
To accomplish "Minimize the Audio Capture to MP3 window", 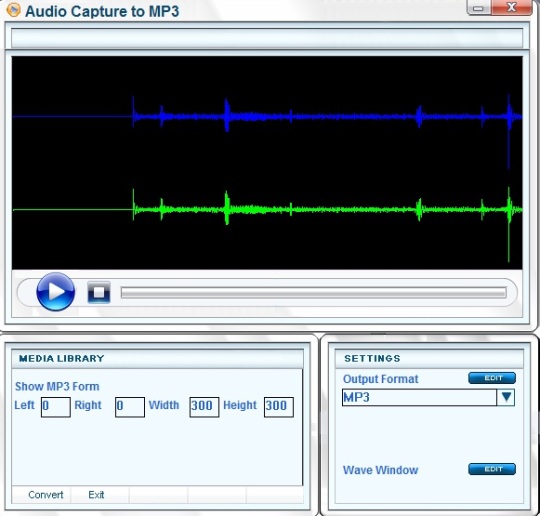I will pos(479,8).
